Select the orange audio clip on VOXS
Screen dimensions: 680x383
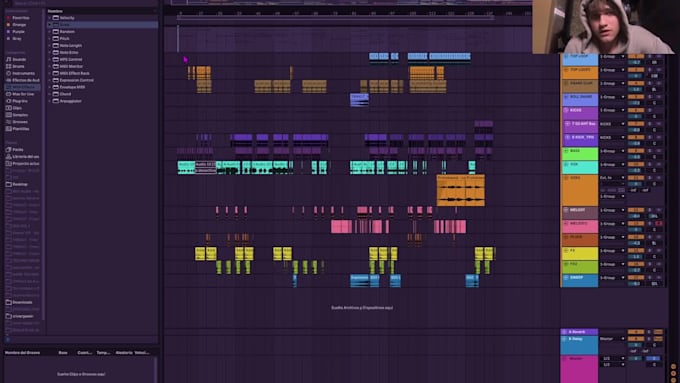461,190
